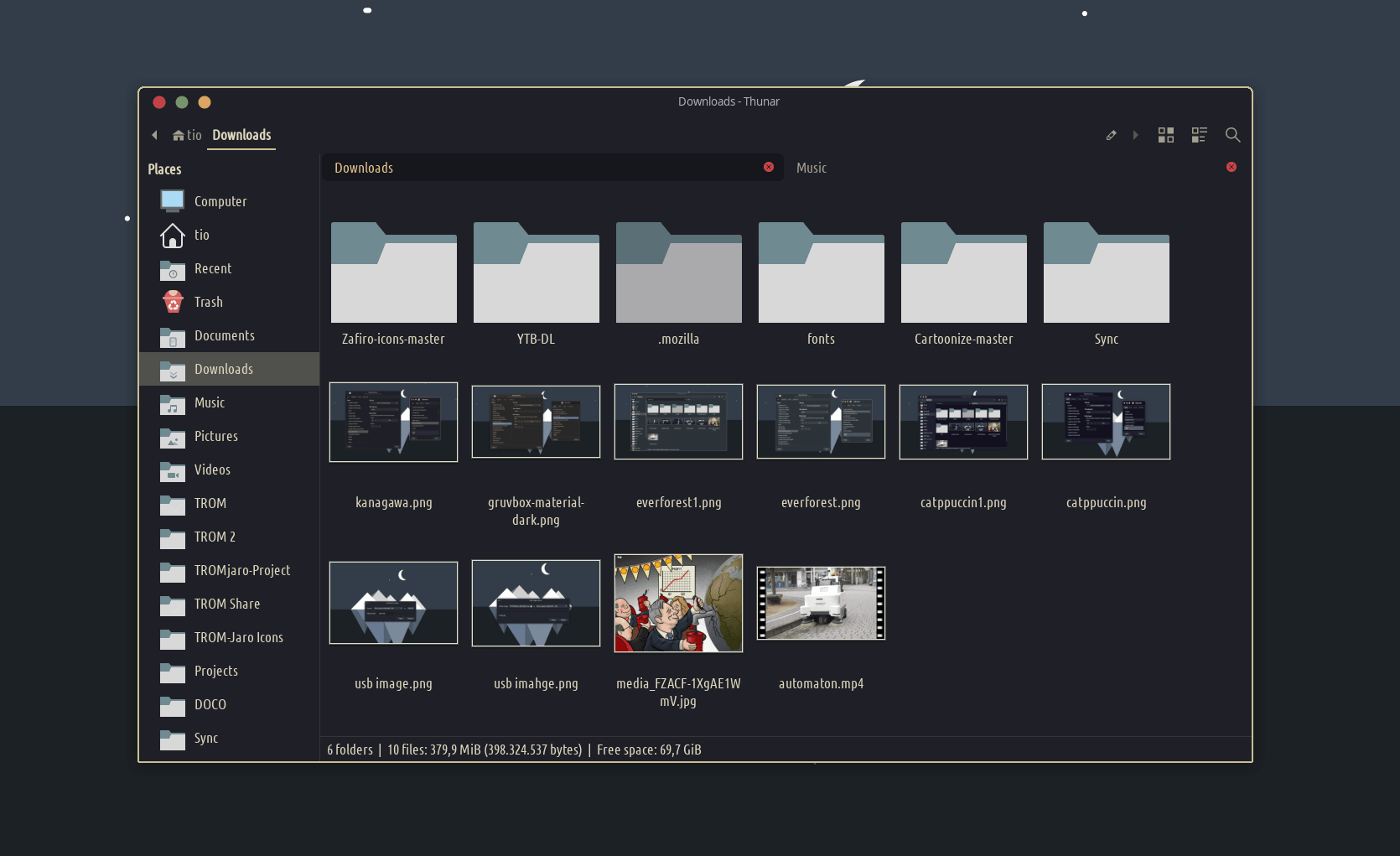The width and height of the screenshot is (1400, 856).
Task: Switch to detailed list view icon
Action: (1199, 135)
